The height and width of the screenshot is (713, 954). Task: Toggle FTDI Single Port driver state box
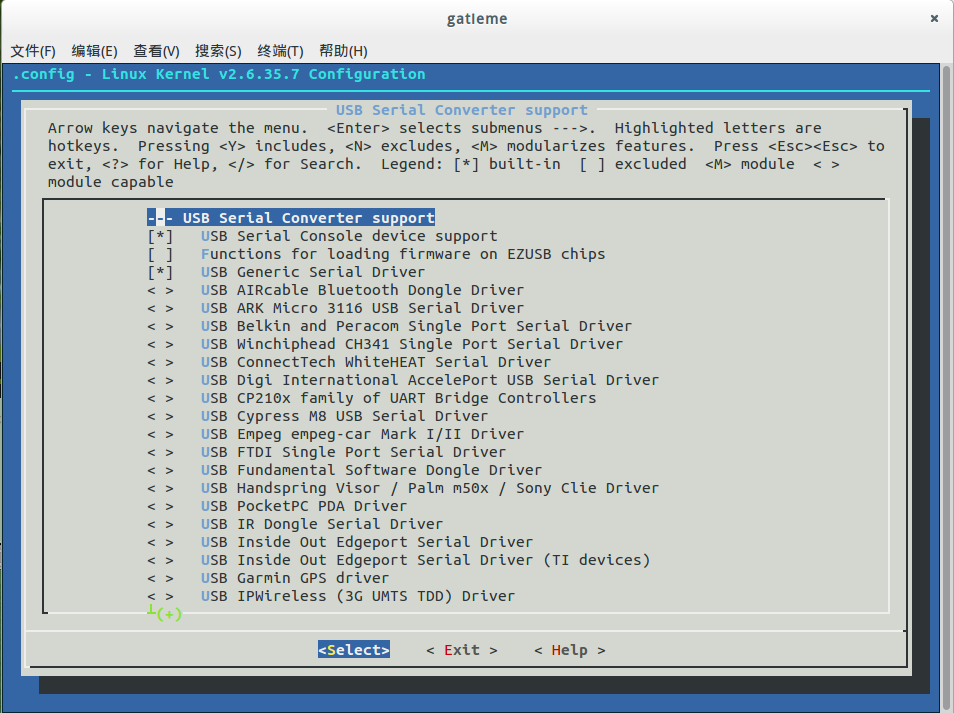(x=160, y=452)
